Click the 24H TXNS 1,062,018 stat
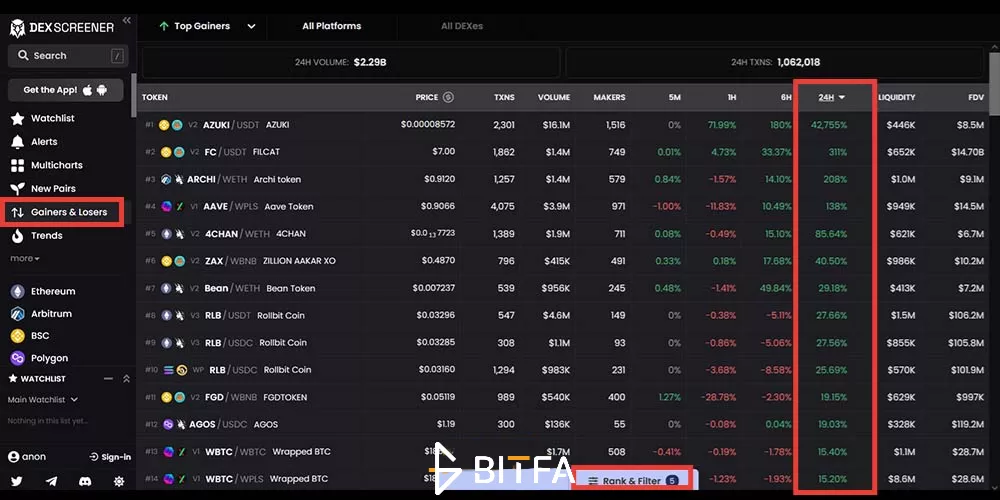This screenshot has height=500, width=1000. click(775, 62)
